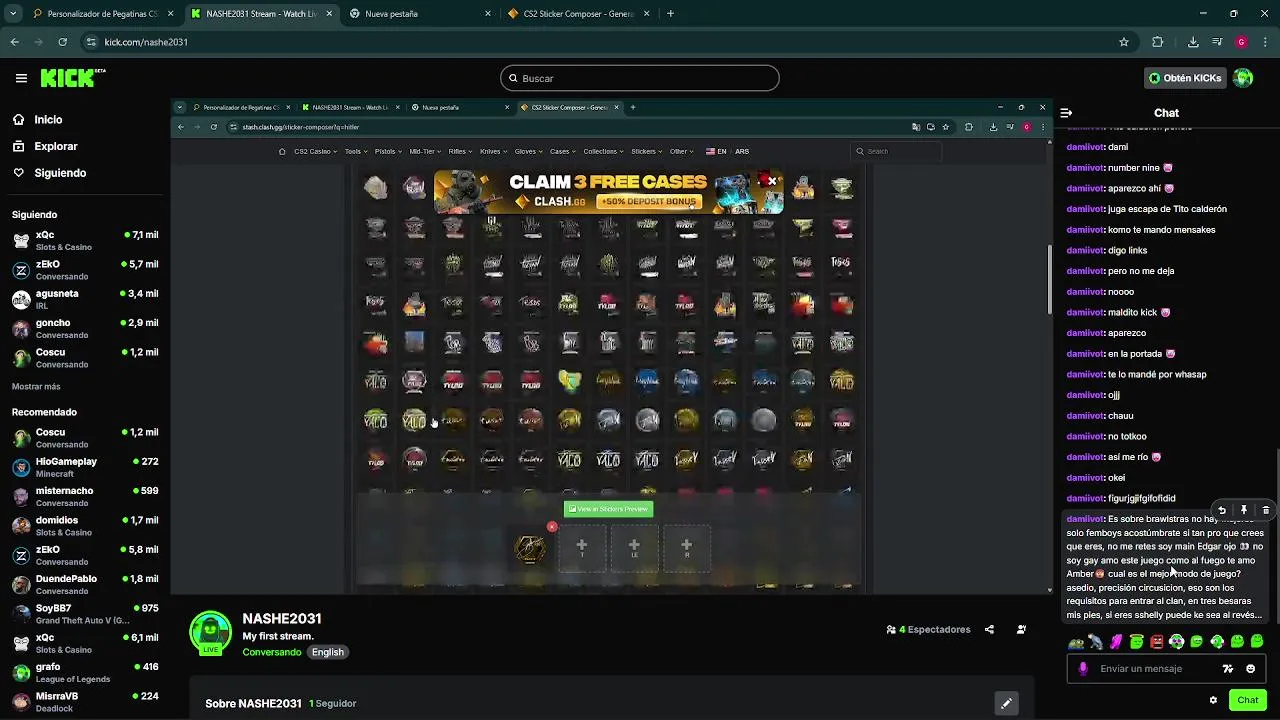1280x720 pixels.
Task: Pin the highlighted chat message
Action: coord(1244,510)
